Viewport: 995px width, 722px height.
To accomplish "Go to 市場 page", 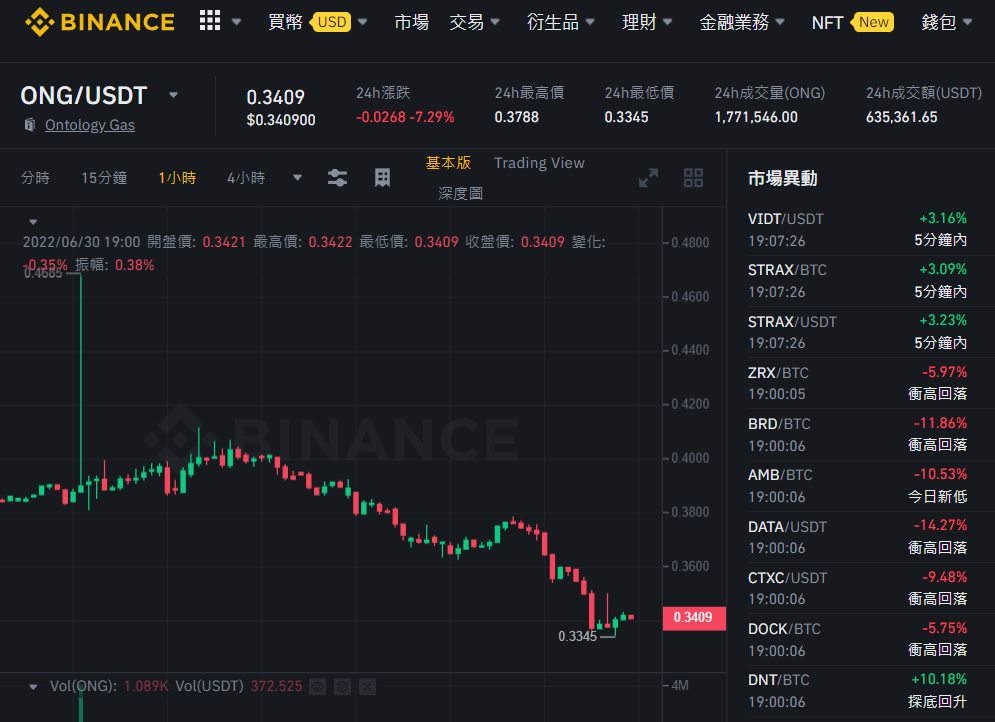I will coord(411,22).
